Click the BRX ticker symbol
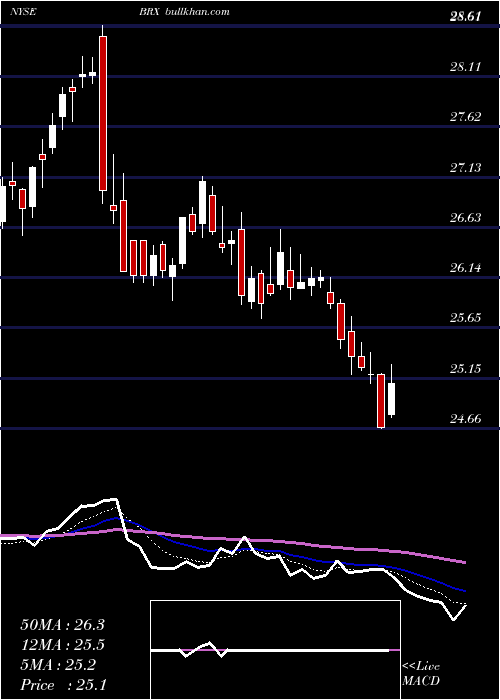The width and height of the screenshot is (500, 700). 150,11
